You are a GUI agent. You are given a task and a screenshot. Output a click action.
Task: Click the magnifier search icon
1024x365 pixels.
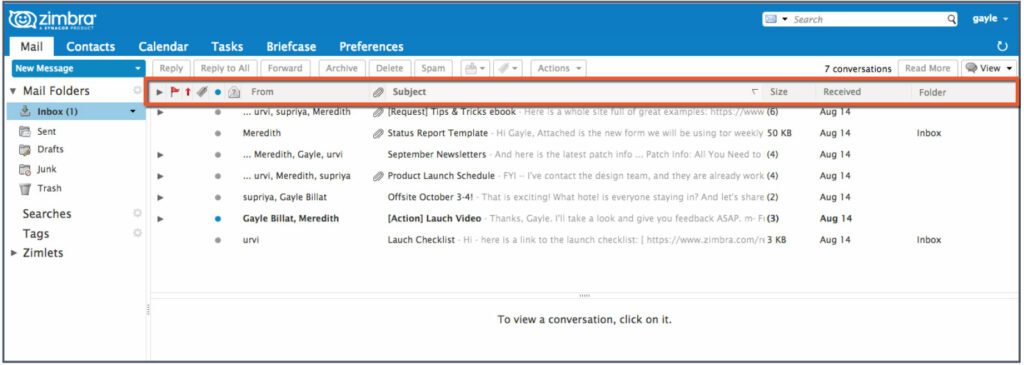coord(952,19)
